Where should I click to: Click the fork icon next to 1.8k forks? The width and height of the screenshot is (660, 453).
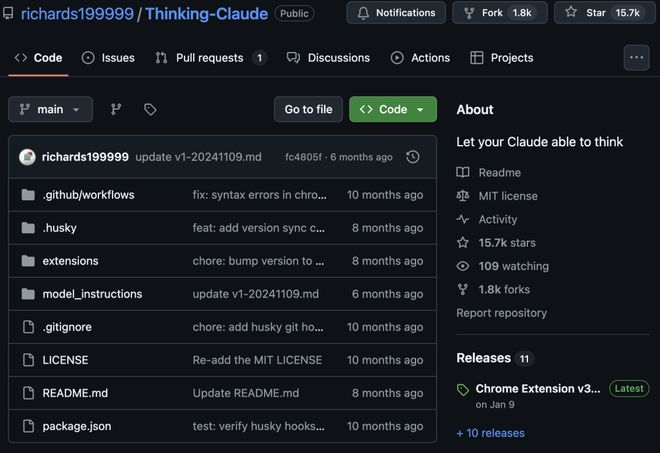(x=463, y=289)
